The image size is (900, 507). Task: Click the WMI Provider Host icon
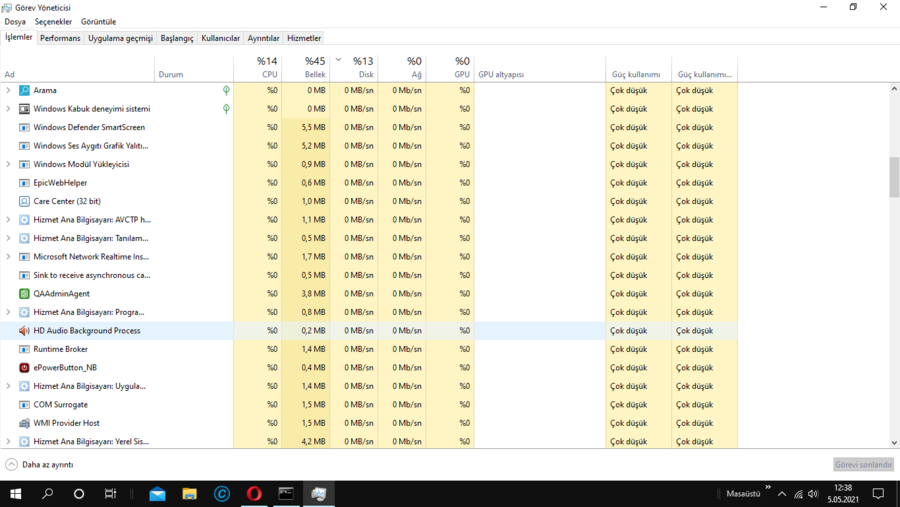[24, 423]
